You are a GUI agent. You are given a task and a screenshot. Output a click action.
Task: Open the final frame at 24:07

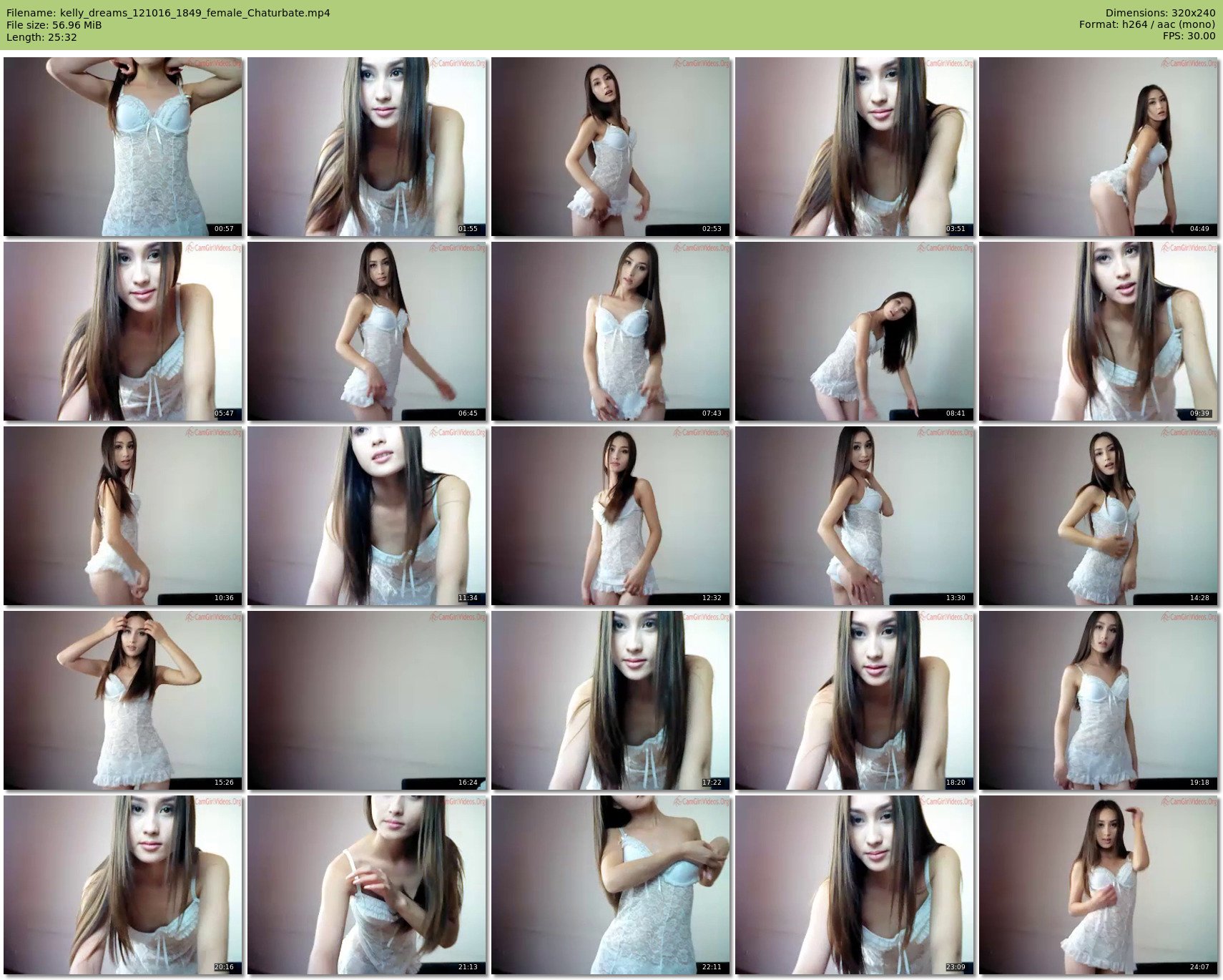coord(1098,885)
